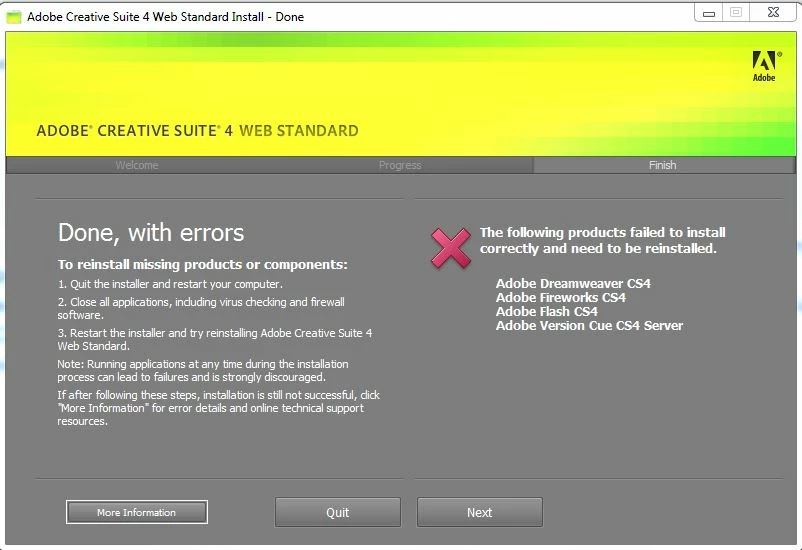This screenshot has width=802, height=550.
Task: Click step 2 Close all applications text
Action: point(201,309)
